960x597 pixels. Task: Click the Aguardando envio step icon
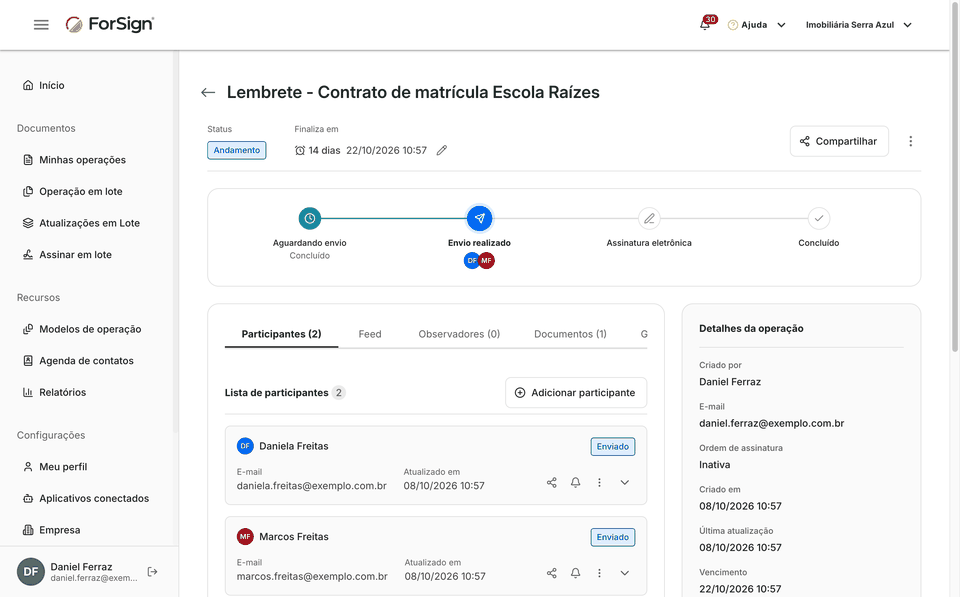pos(310,218)
